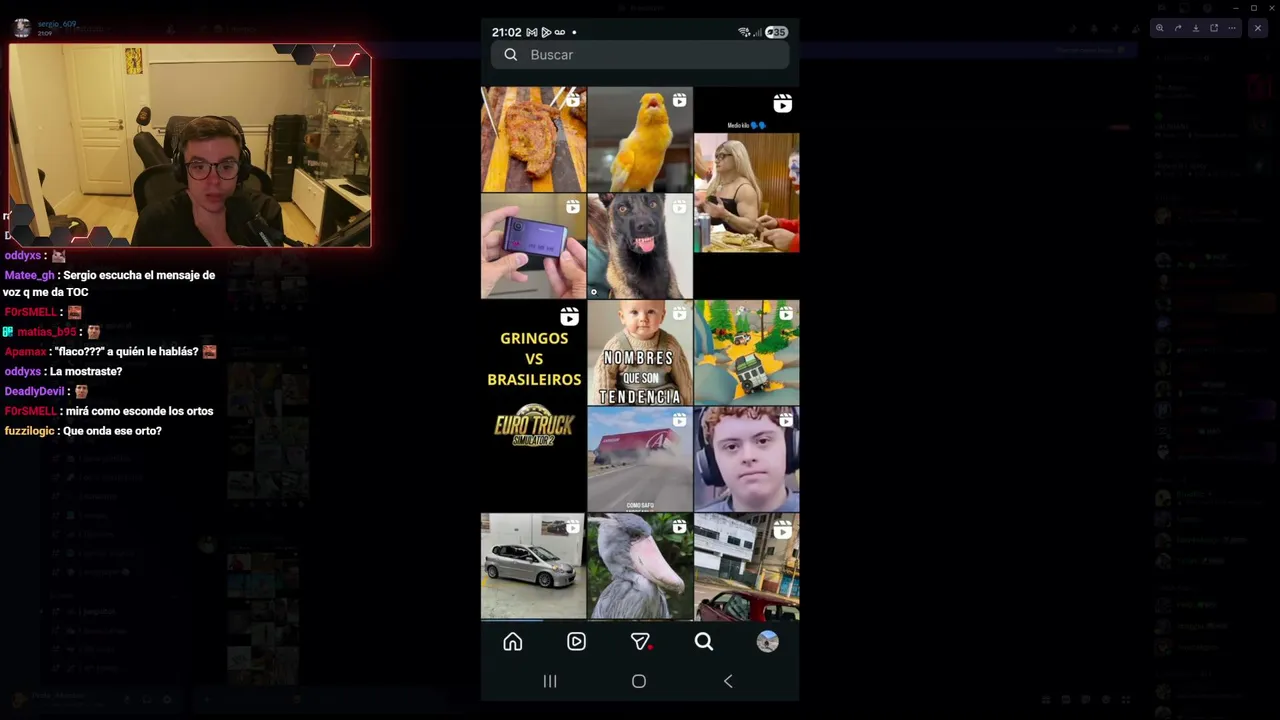Click the 'La mostraste?' chat message

[x=86, y=371]
